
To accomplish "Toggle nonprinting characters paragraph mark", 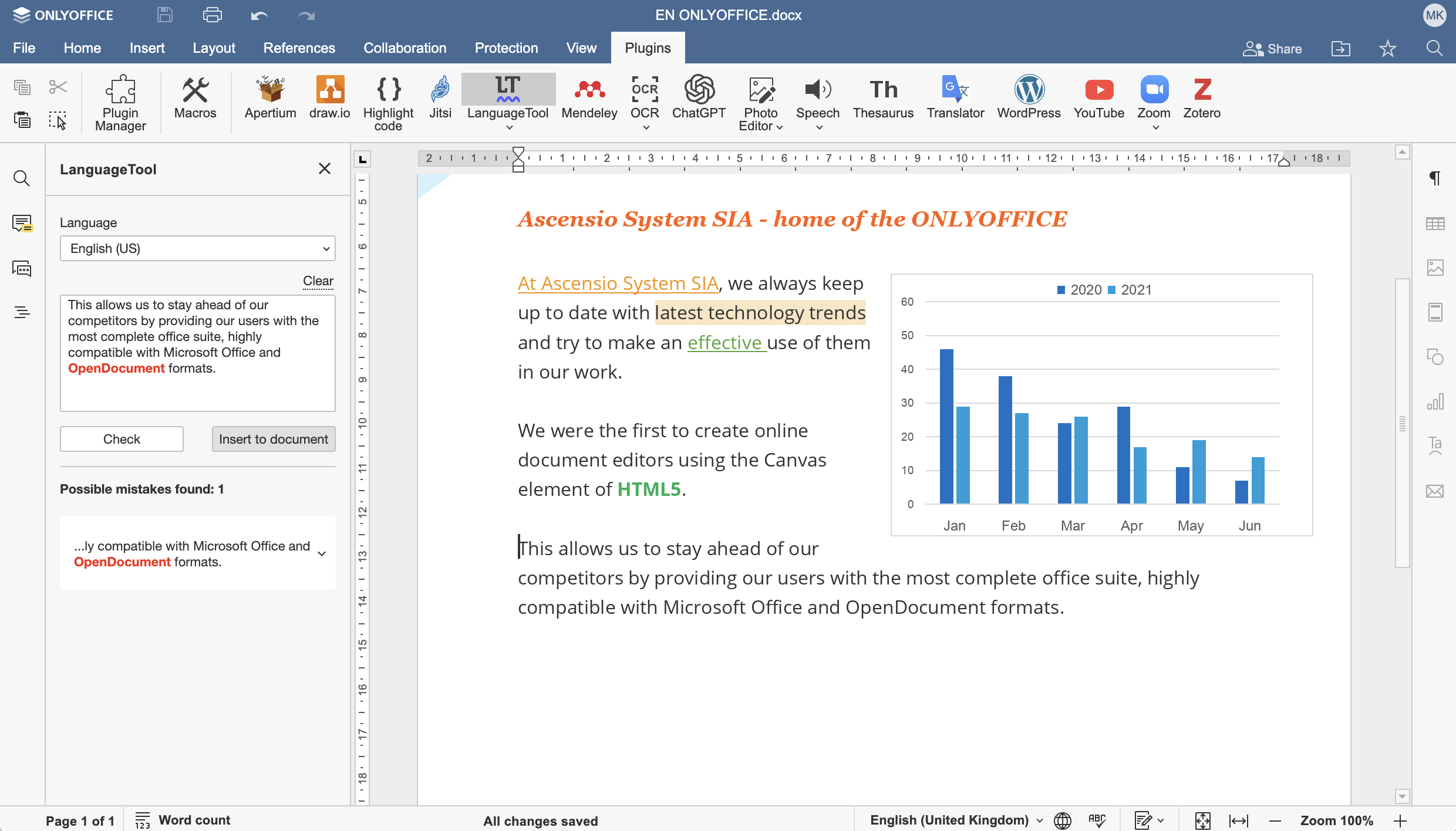I will 1435,178.
